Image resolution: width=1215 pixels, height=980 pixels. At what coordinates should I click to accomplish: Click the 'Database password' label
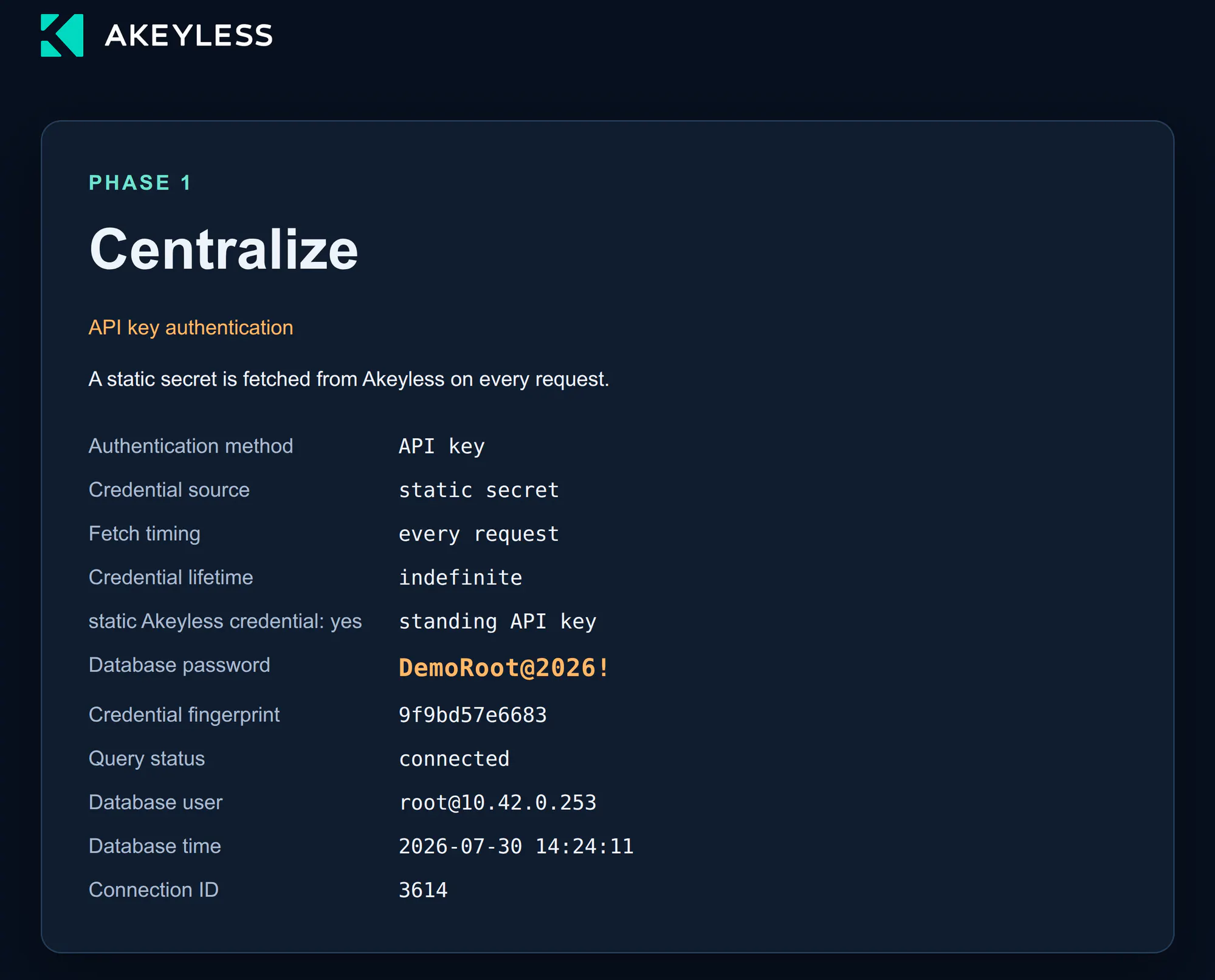tap(179, 665)
